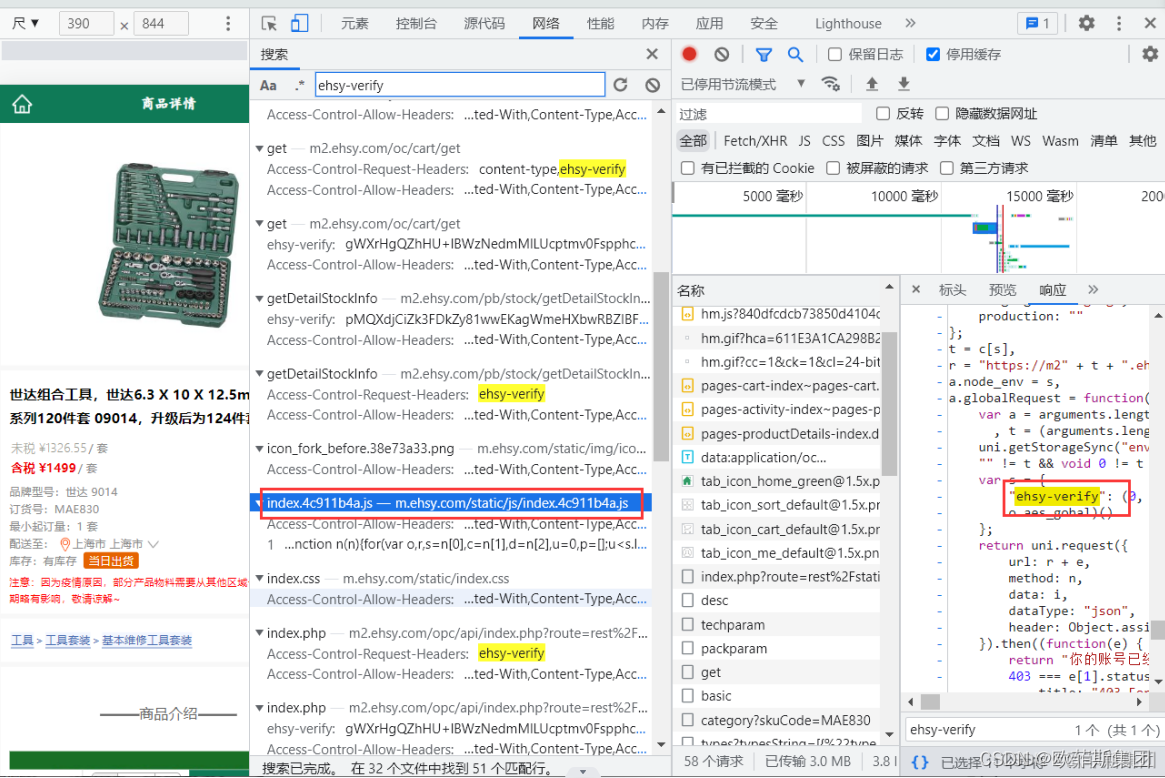
Task: Filter requests by Fetch/XHR
Action: pos(755,140)
